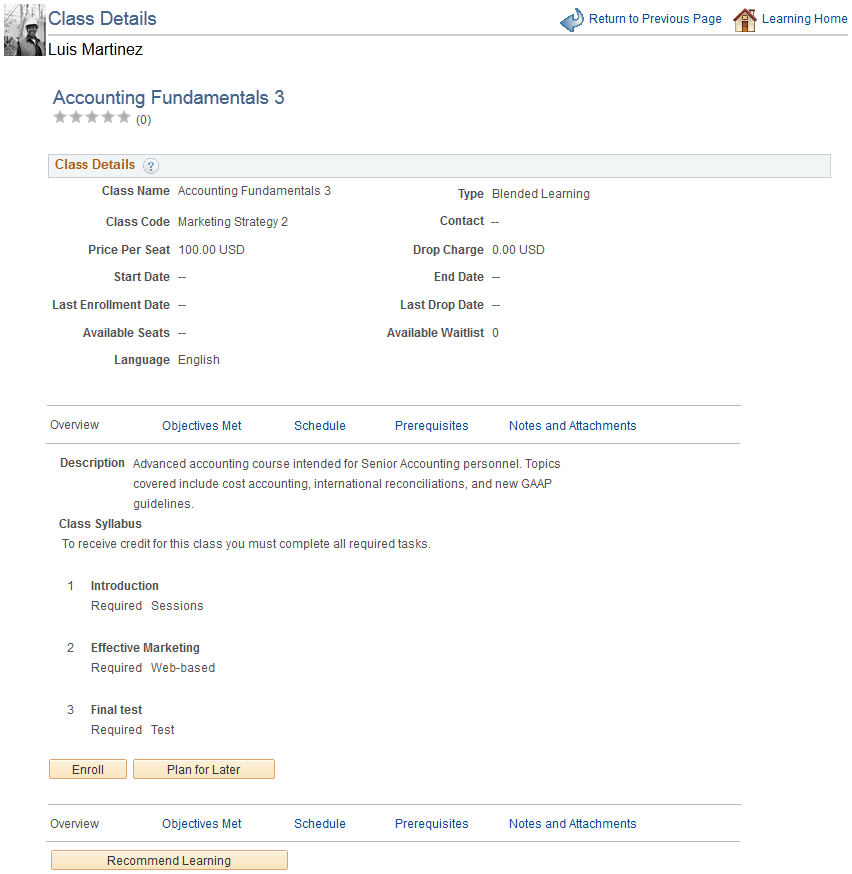Click the Learning Home house icon
Image resolution: width=852 pixels, height=874 pixels.
point(745,18)
